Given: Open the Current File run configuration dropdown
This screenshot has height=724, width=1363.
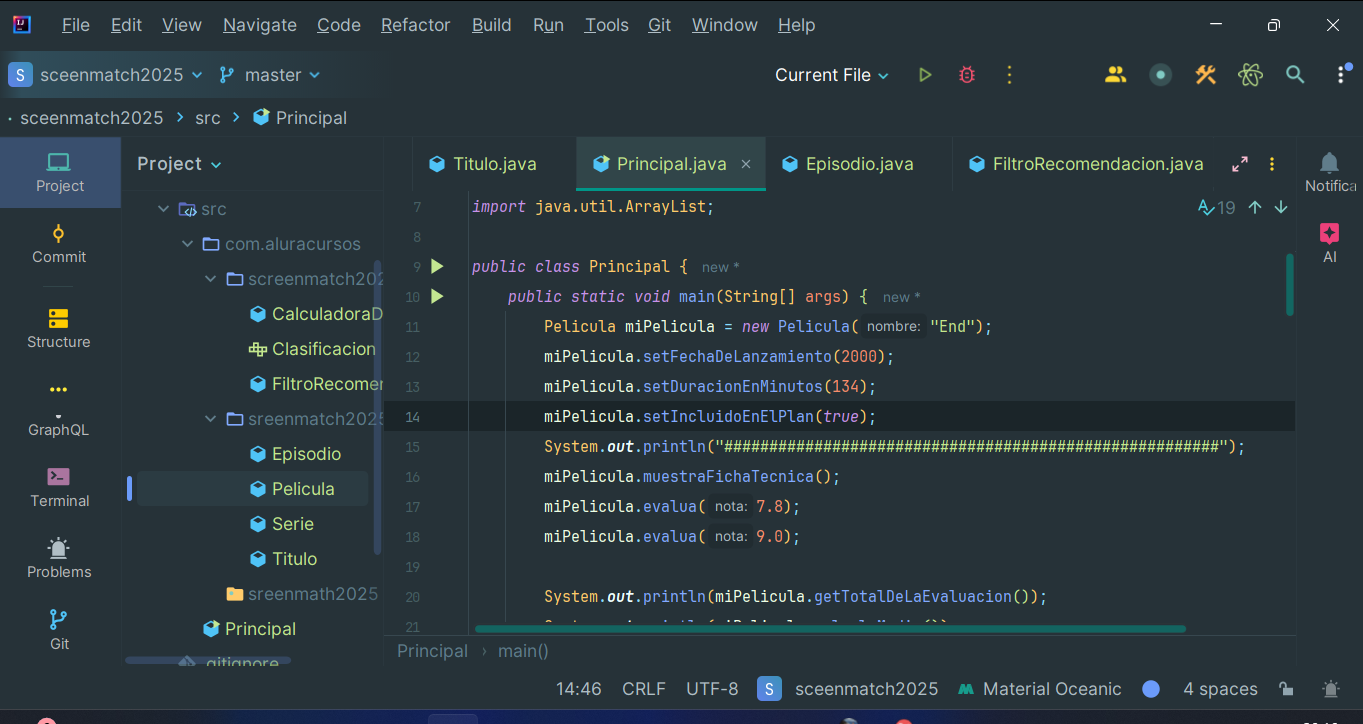Looking at the screenshot, I should 831,75.
